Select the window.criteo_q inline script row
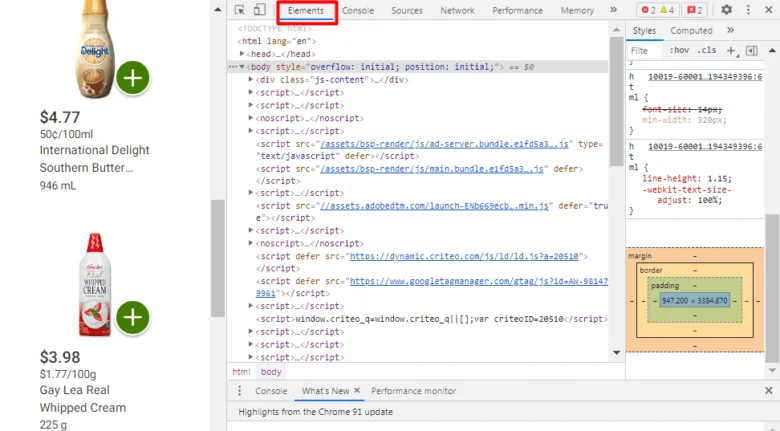This screenshot has height=431, width=780. pos(432,319)
